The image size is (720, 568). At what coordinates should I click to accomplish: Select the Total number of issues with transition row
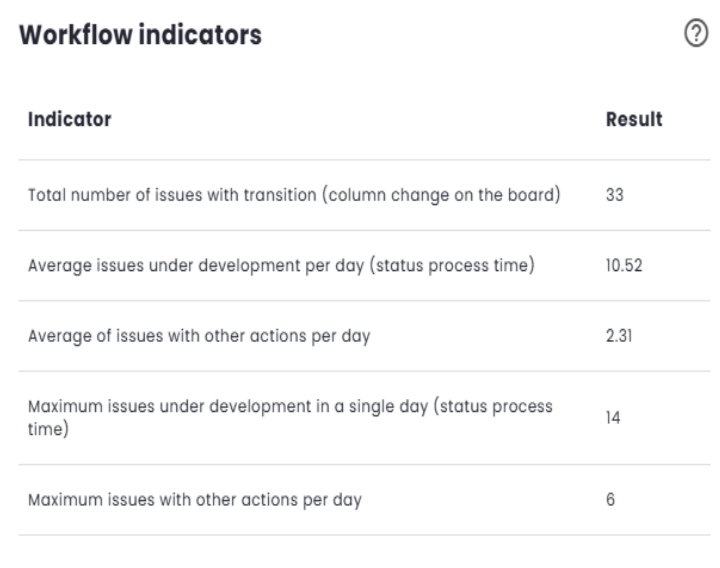pos(293,195)
